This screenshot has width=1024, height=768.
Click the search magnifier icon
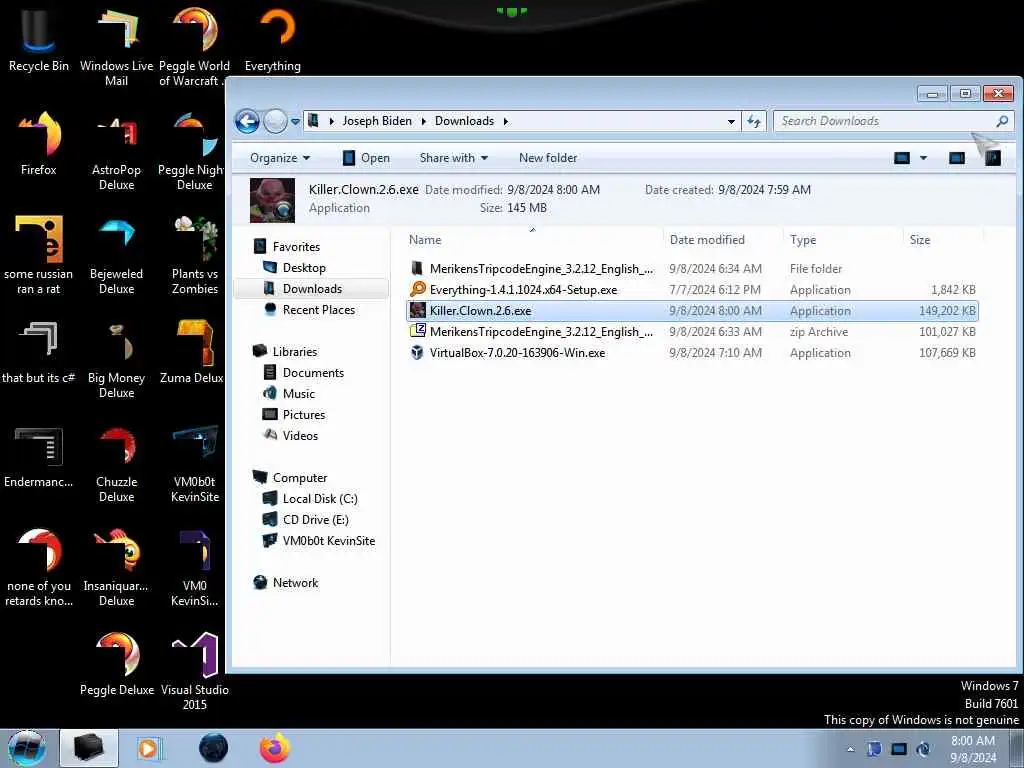[1002, 121]
